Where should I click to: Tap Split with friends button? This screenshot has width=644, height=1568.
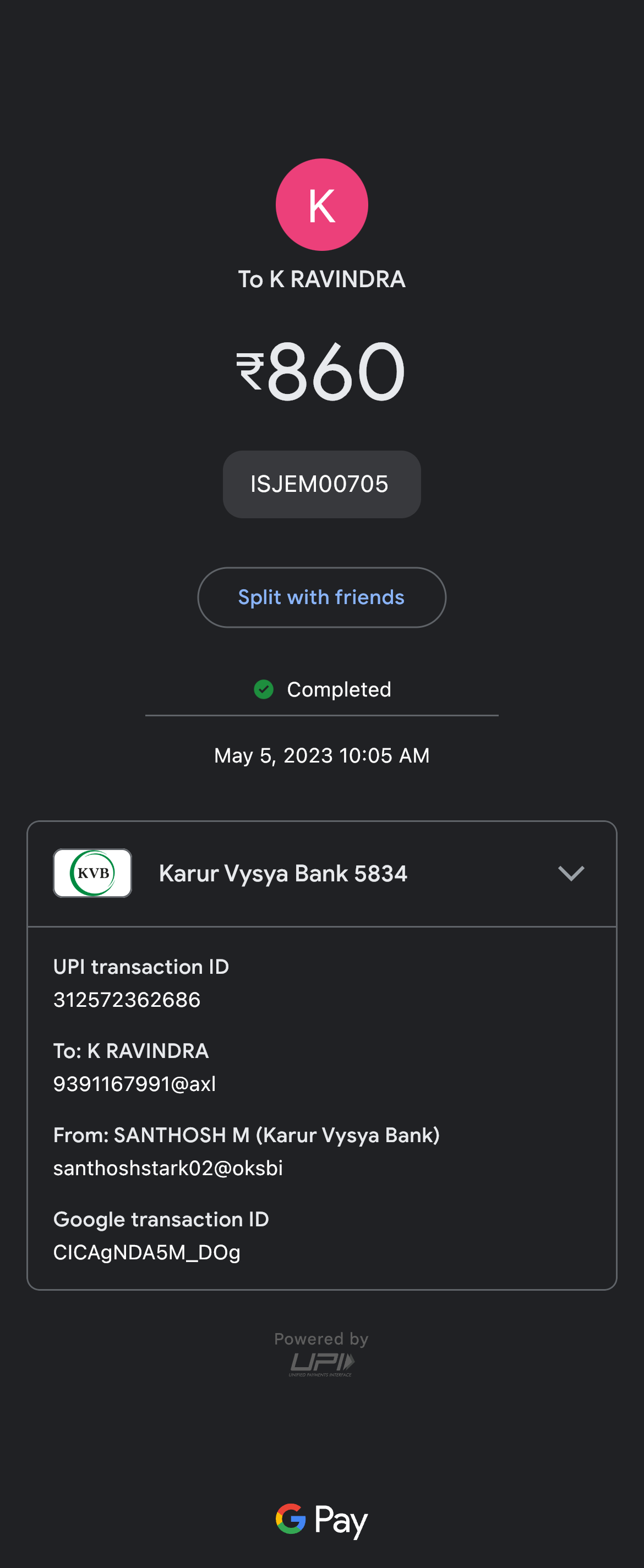click(321, 597)
